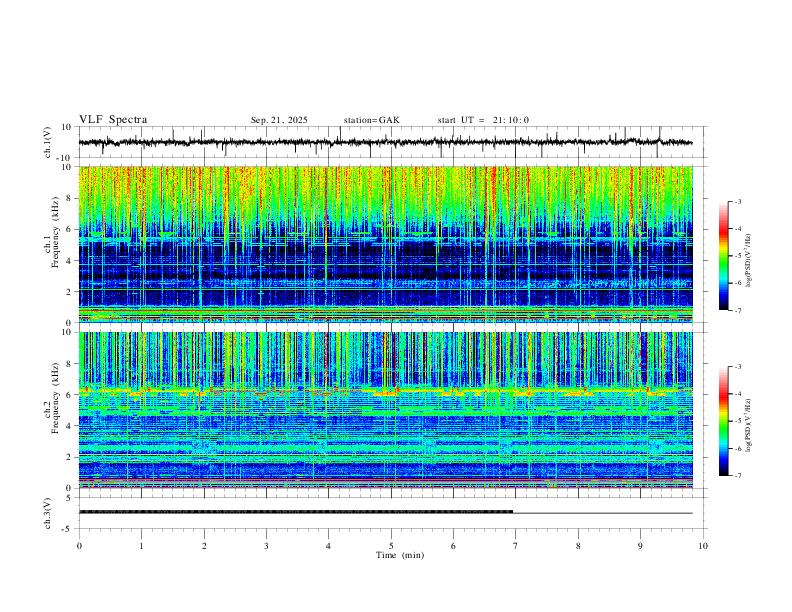
Task: Click the "1" minute tick on time axis
Action: tap(141, 546)
